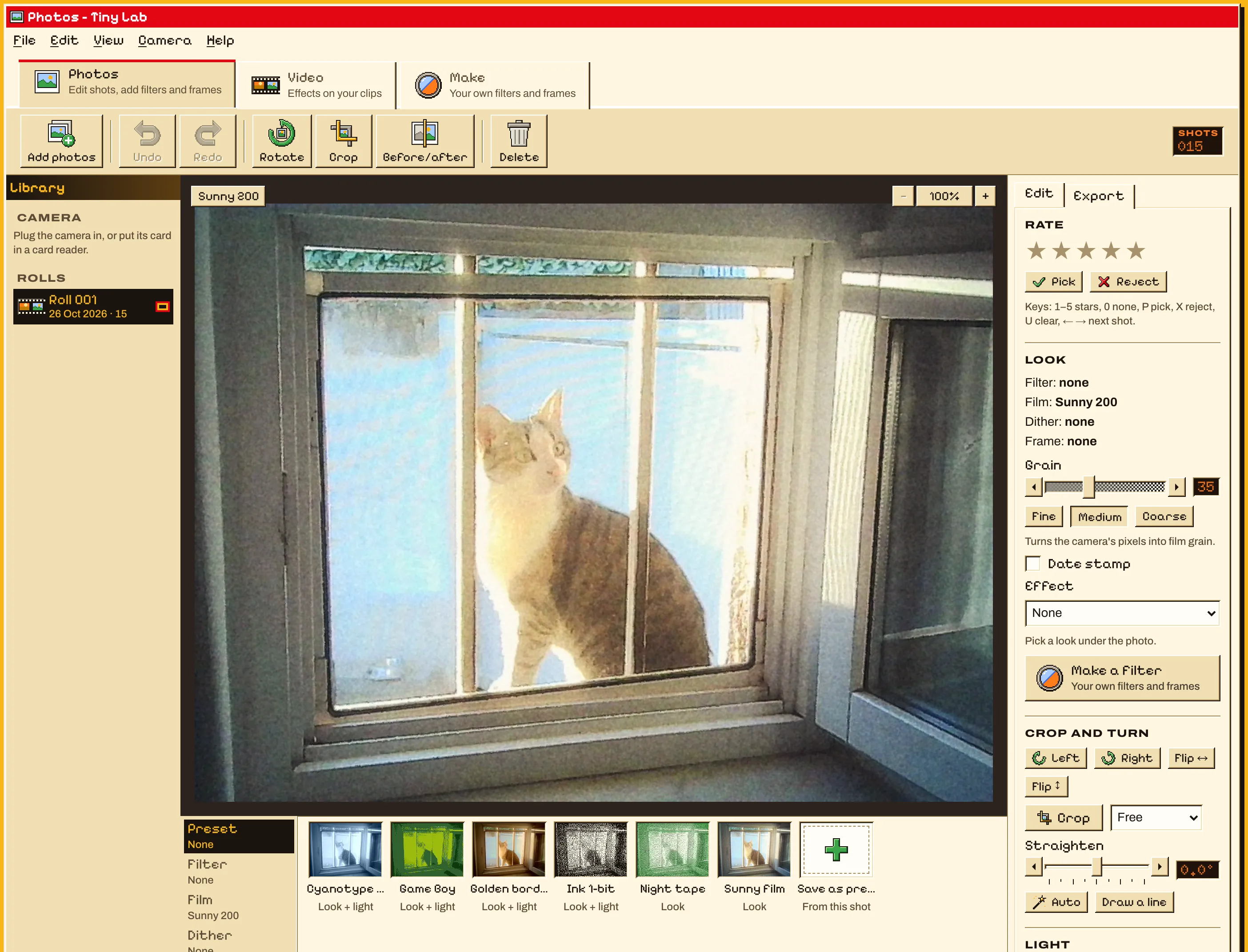Open the crop ratio dropdown showing Free
This screenshot has height=952, width=1248.
tap(1156, 817)
